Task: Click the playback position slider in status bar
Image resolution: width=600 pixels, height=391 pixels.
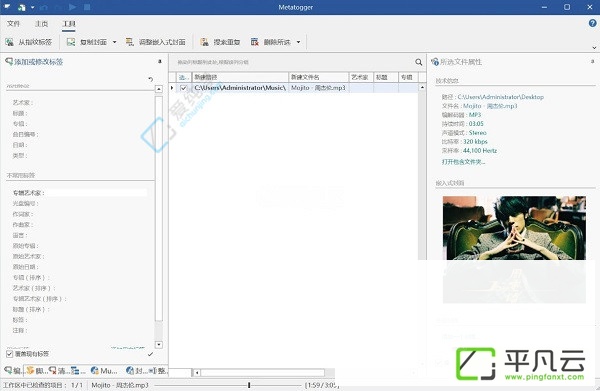Action: 227,385
